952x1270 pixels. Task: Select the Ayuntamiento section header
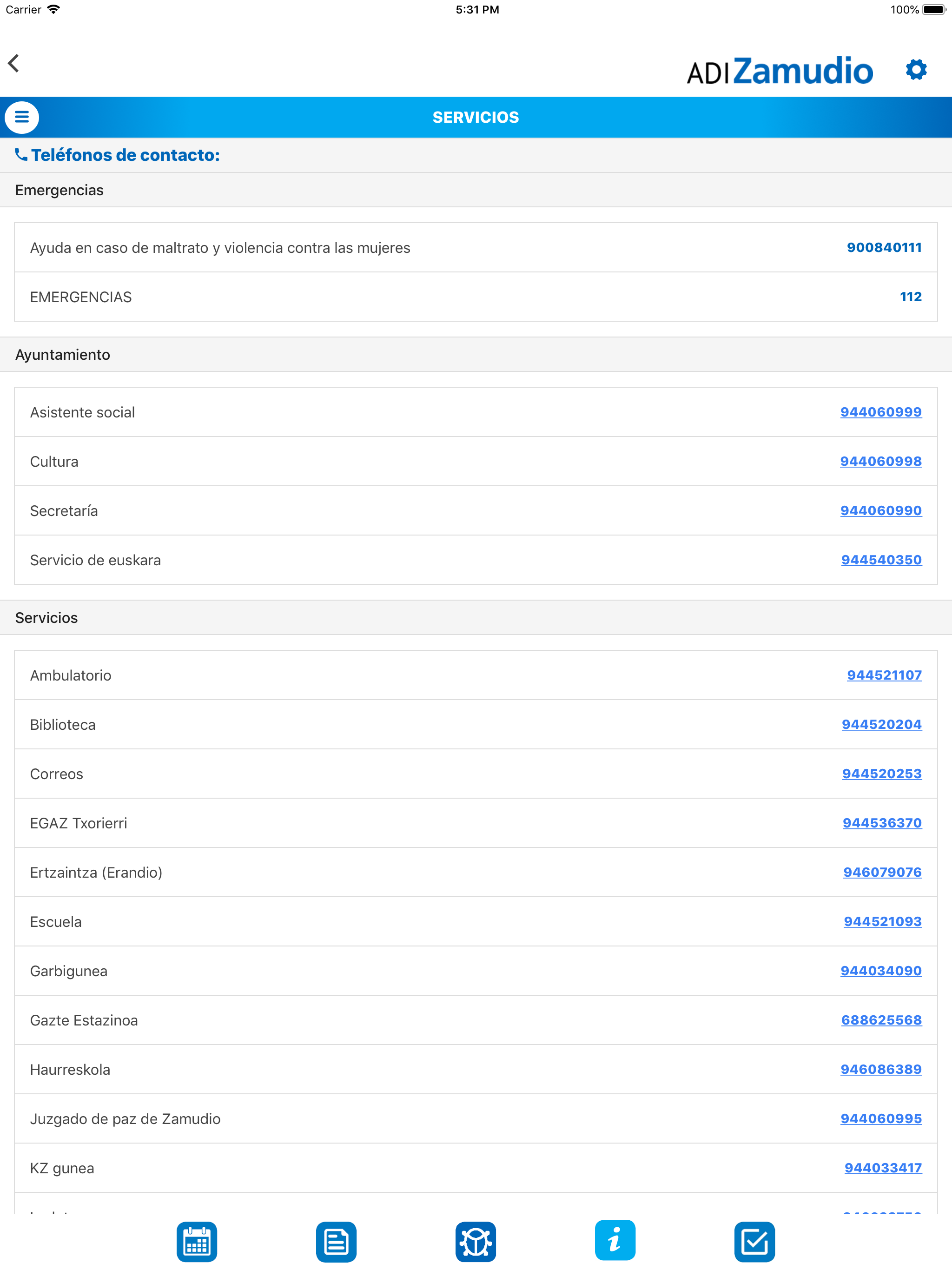tap(476, 355)
